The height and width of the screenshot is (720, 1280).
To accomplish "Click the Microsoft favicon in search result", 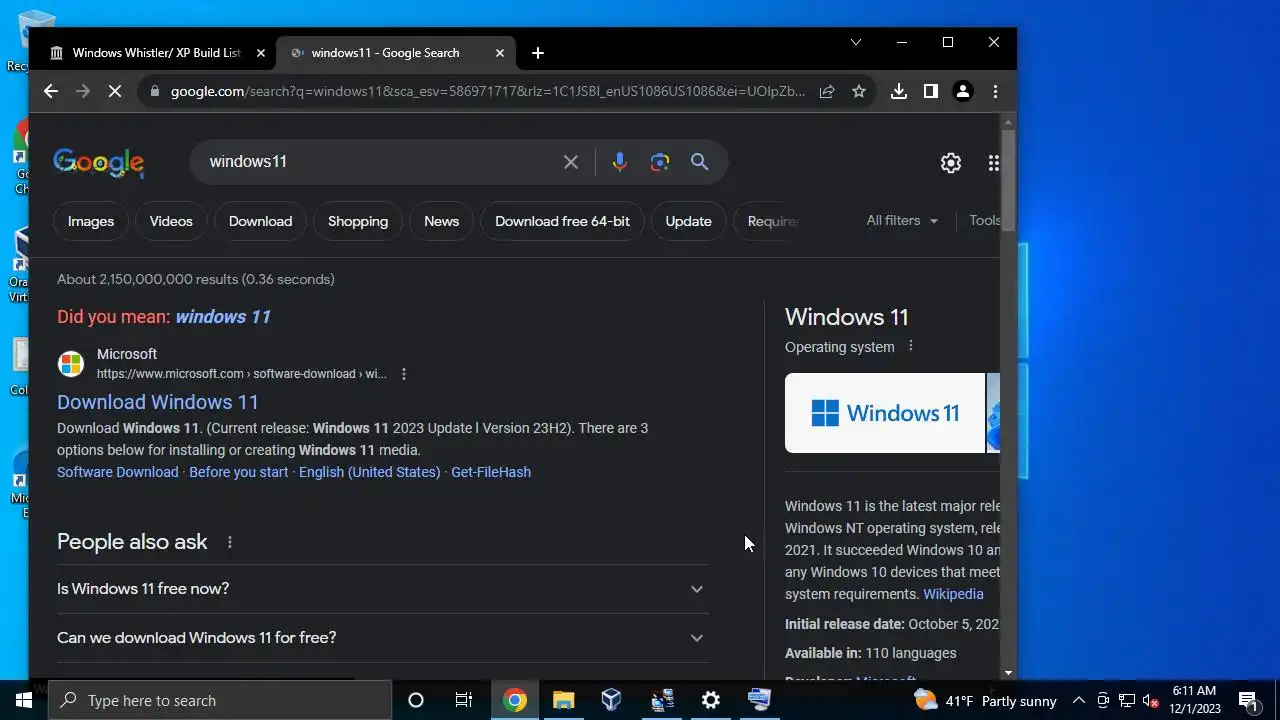I will click(x=71, y=364).
